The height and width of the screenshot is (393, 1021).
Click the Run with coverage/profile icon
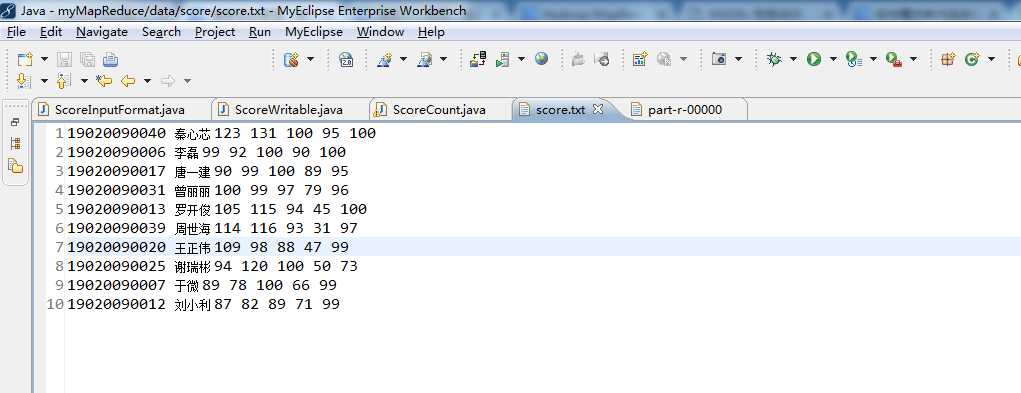coord(854,60)
